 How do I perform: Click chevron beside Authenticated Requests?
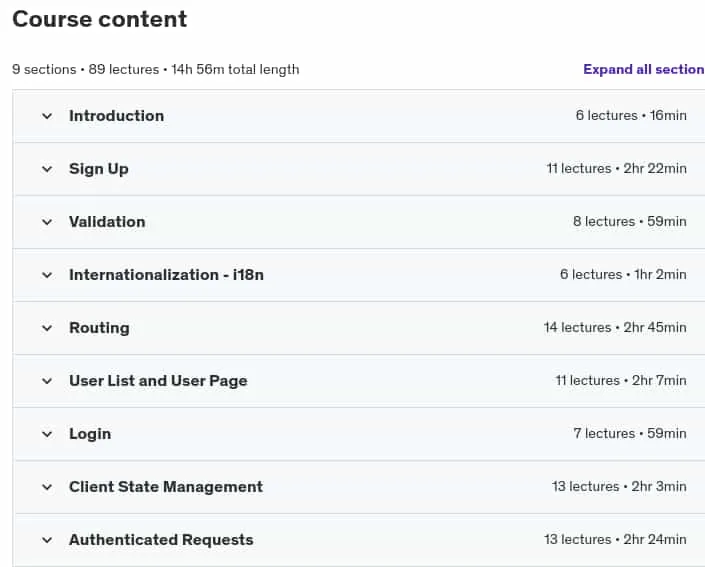pos(47,540)
